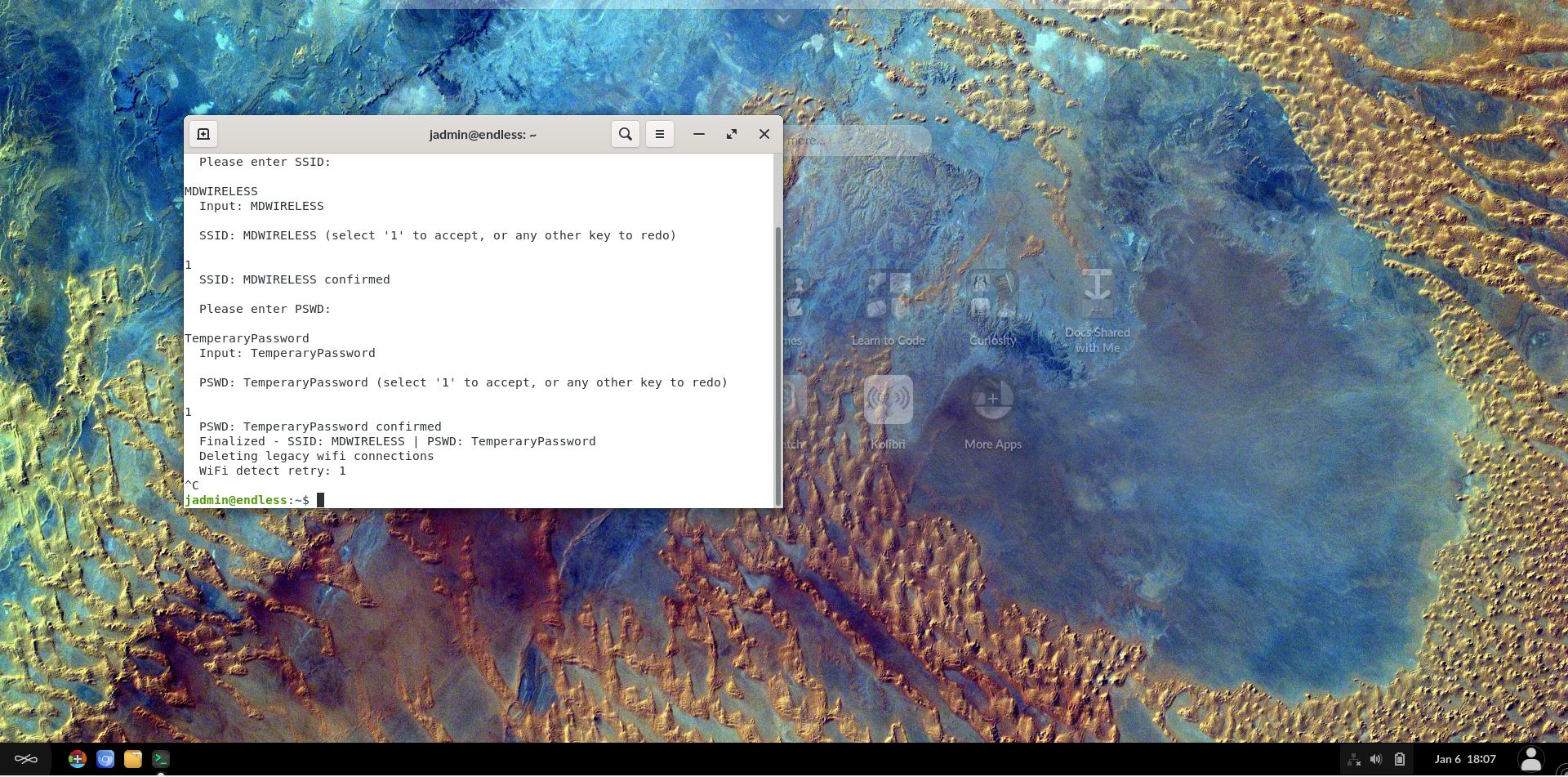Click the 'WiFi detect retry: 1' line

coord(272,471)
